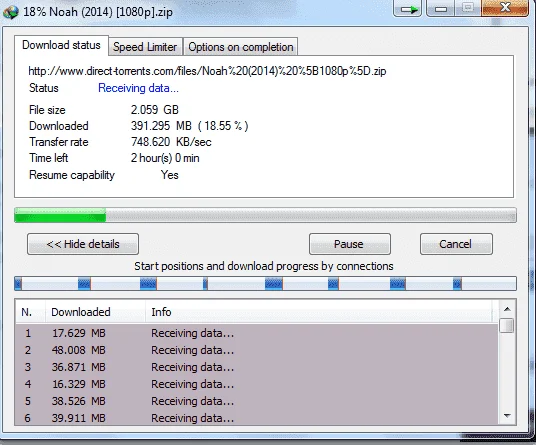Minimize the download window

pos(441,9)
